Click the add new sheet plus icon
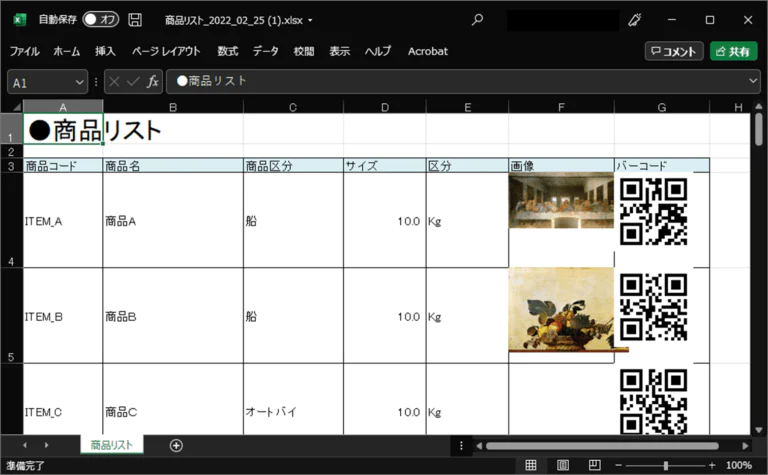This screenshot has height=475, width=768. tap(176, 445)
